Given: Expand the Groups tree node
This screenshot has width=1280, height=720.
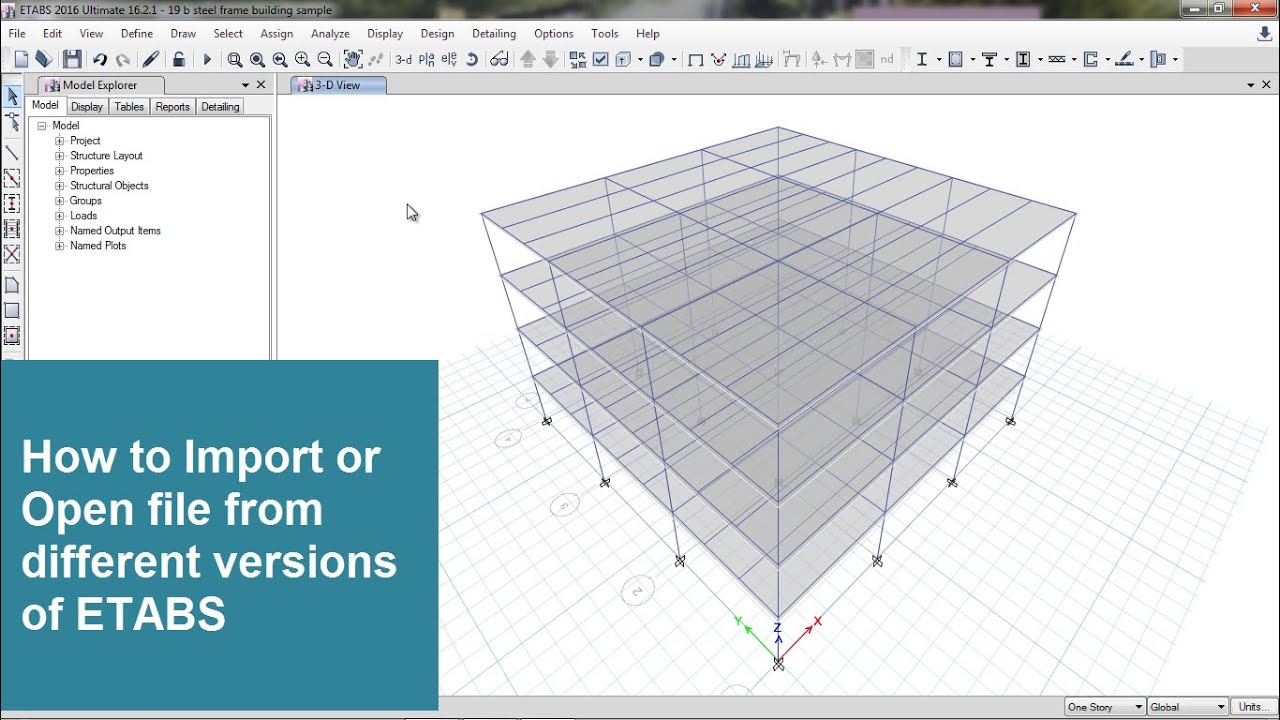Looking at the screenshot, I should [60, 201].
